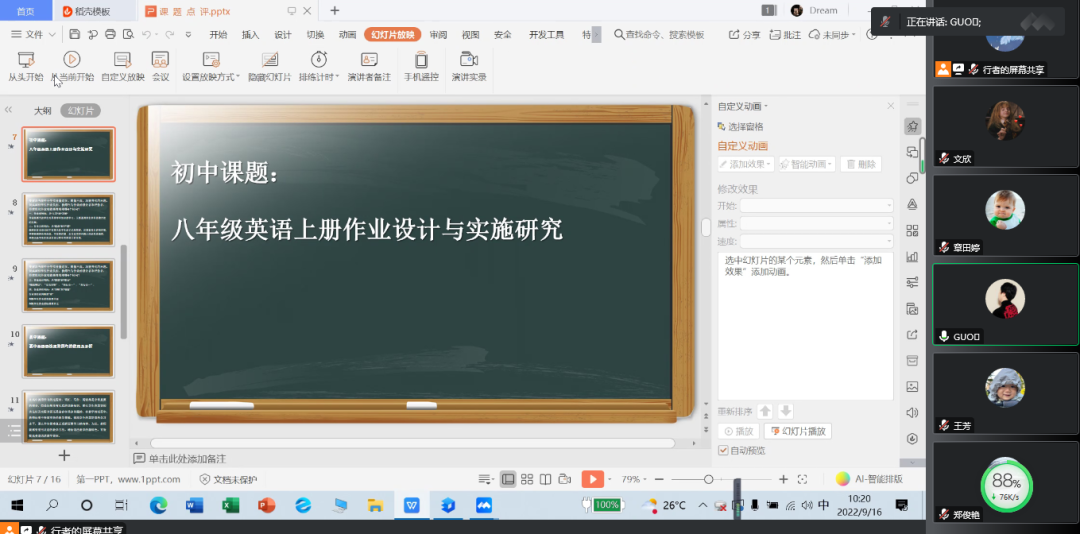
Task: Open custom slideshow (自定义放映)
Action: pyautogui.click(x=123, y=66)
